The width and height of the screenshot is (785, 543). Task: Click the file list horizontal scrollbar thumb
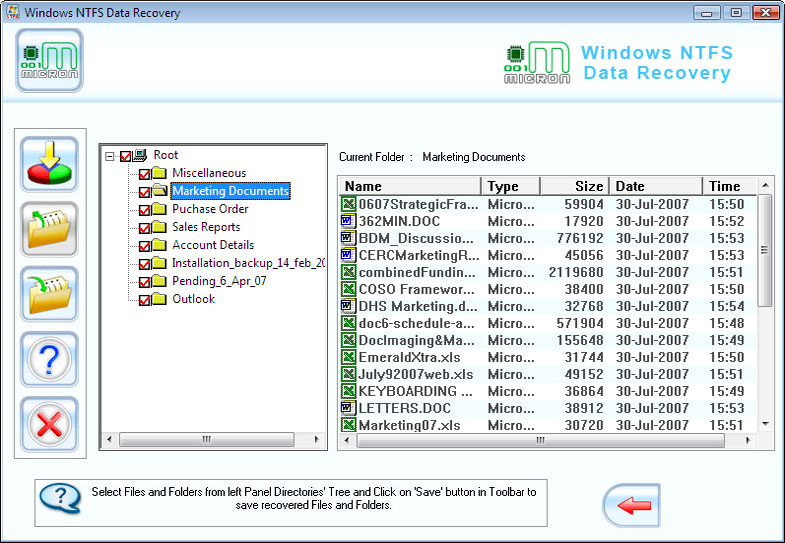(540, 440)
